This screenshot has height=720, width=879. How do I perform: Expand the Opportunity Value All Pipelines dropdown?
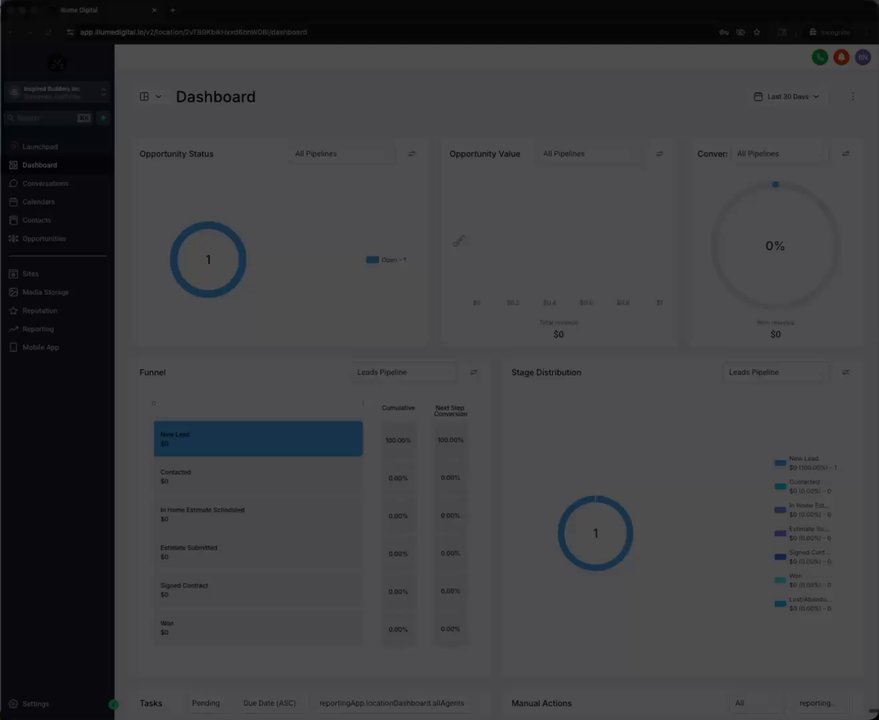[x=589, y=154]
